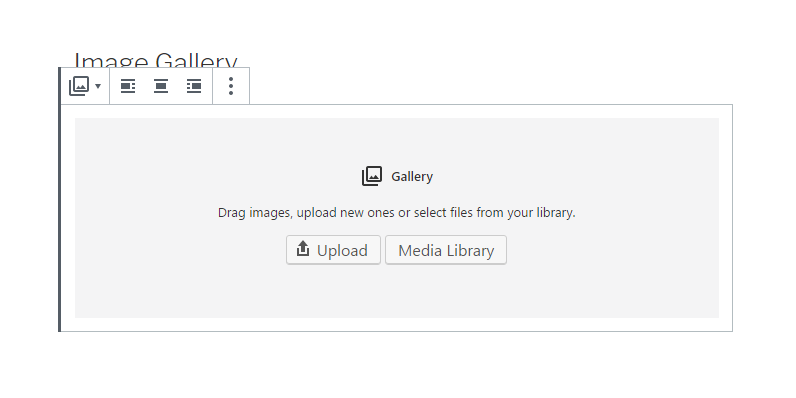Align the gallery block left
Viewport: 796px width, 398px height.
coord(127,86)
